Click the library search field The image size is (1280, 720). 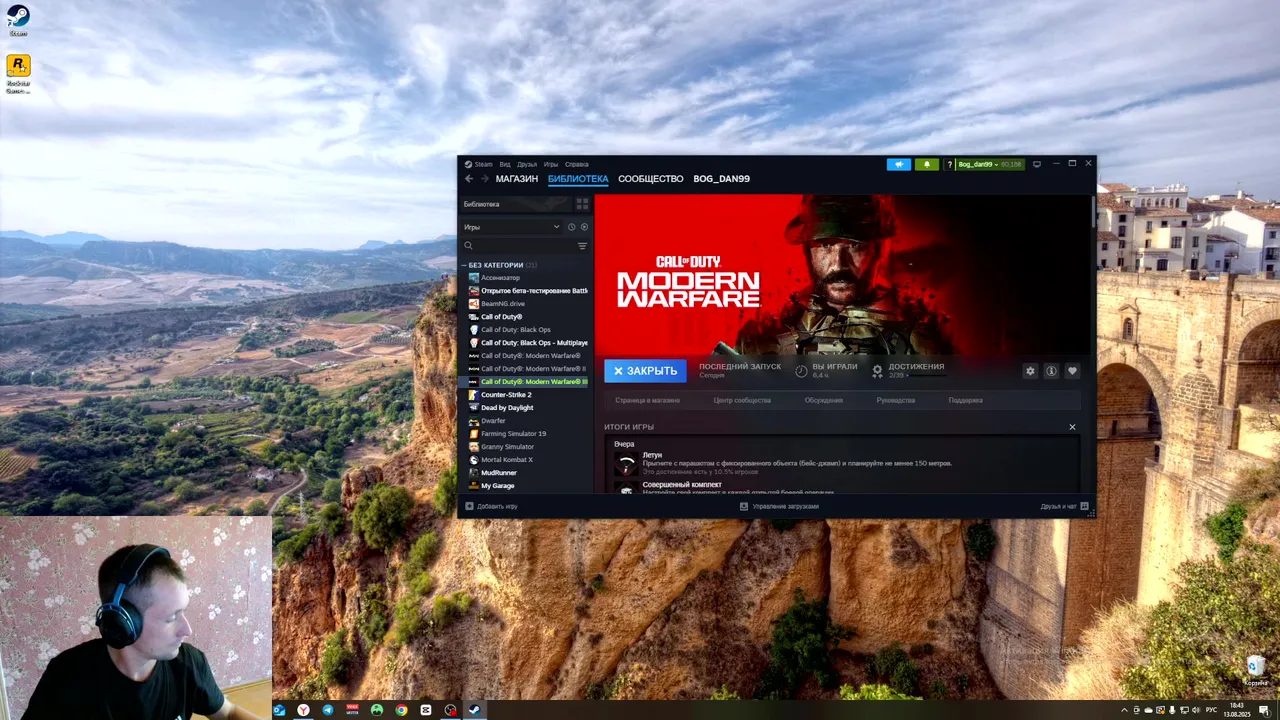tap(517, 246)
